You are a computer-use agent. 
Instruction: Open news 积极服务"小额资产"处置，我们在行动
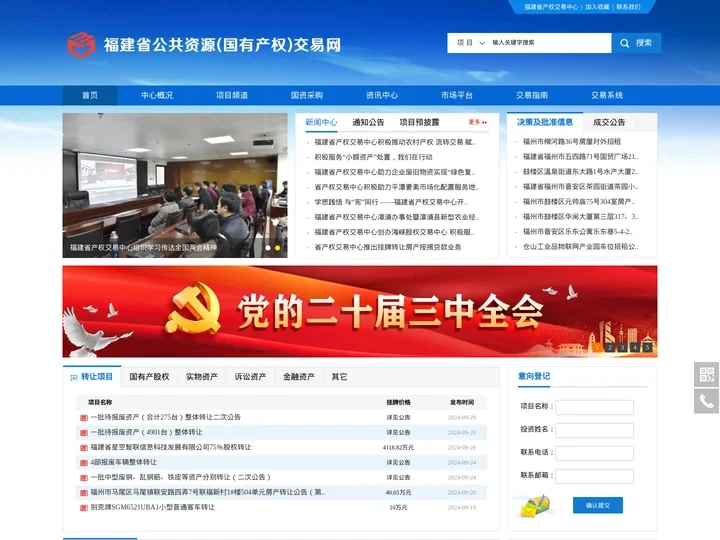[373, 157]
